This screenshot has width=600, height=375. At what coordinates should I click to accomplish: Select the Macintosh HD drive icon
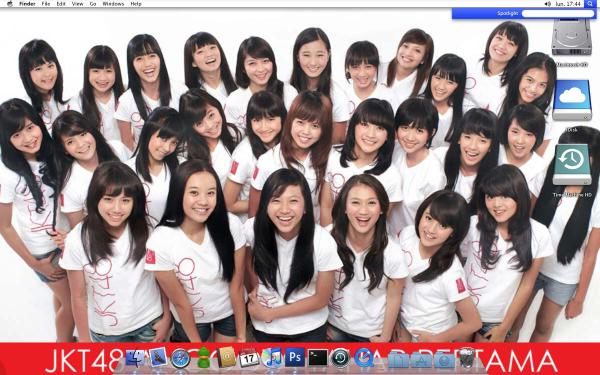[572, 37]
